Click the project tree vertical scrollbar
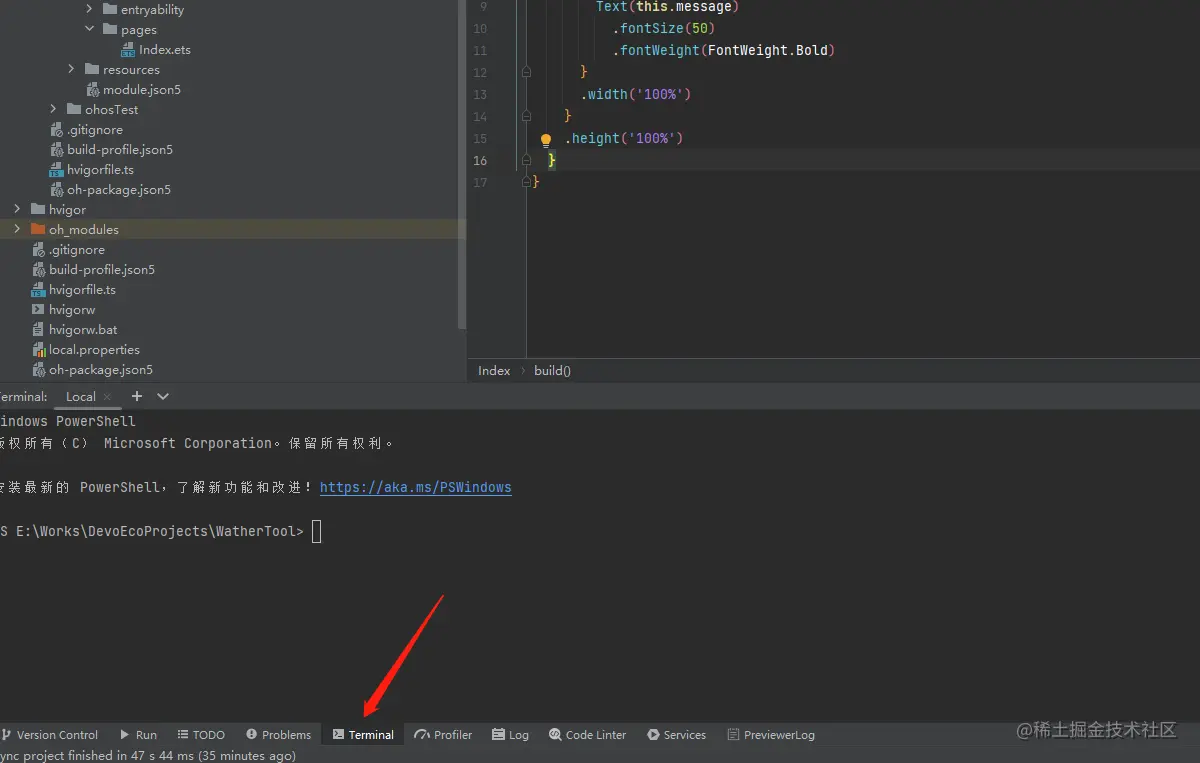 point(461,165)
